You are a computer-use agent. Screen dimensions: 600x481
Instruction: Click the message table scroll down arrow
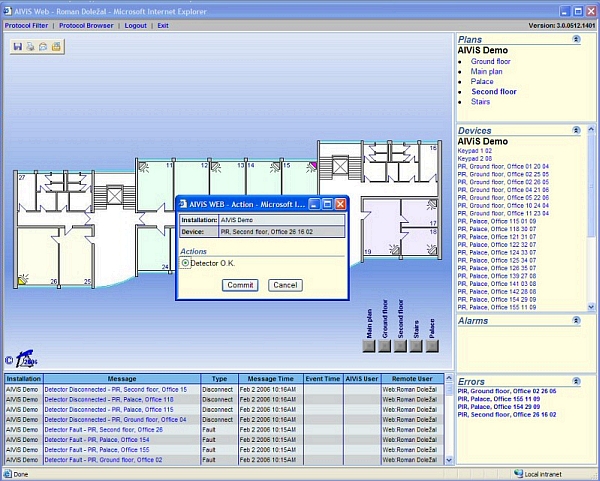(449, 460)
